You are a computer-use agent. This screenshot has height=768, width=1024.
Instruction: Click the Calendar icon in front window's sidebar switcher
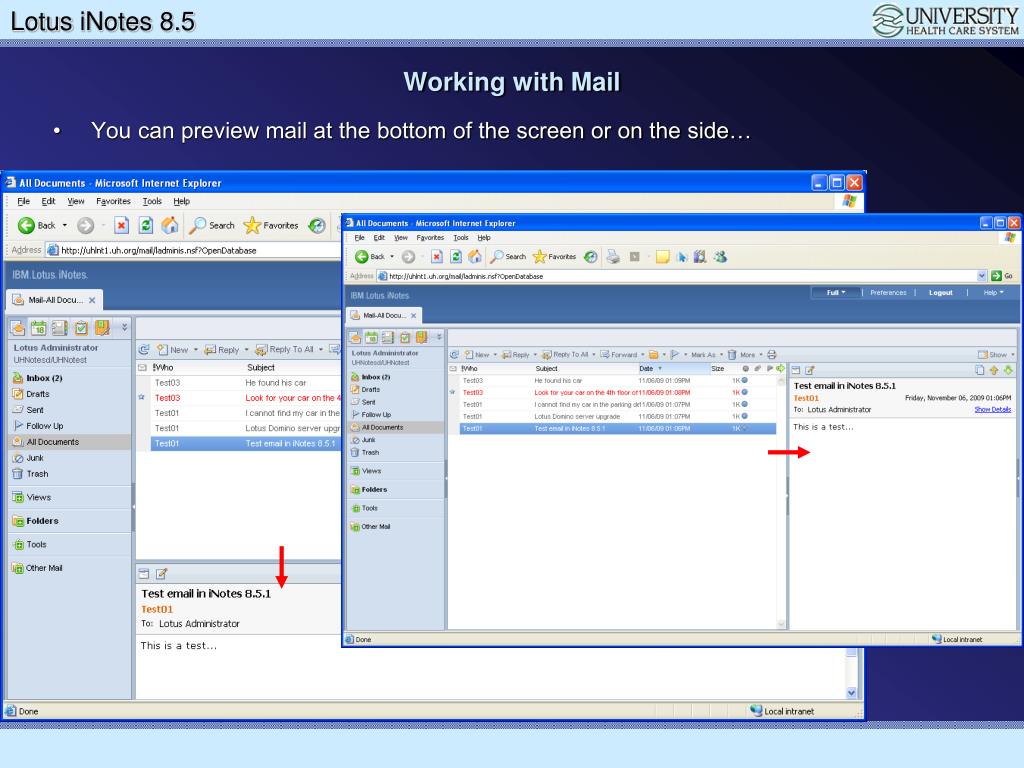(x=371, y=337)
